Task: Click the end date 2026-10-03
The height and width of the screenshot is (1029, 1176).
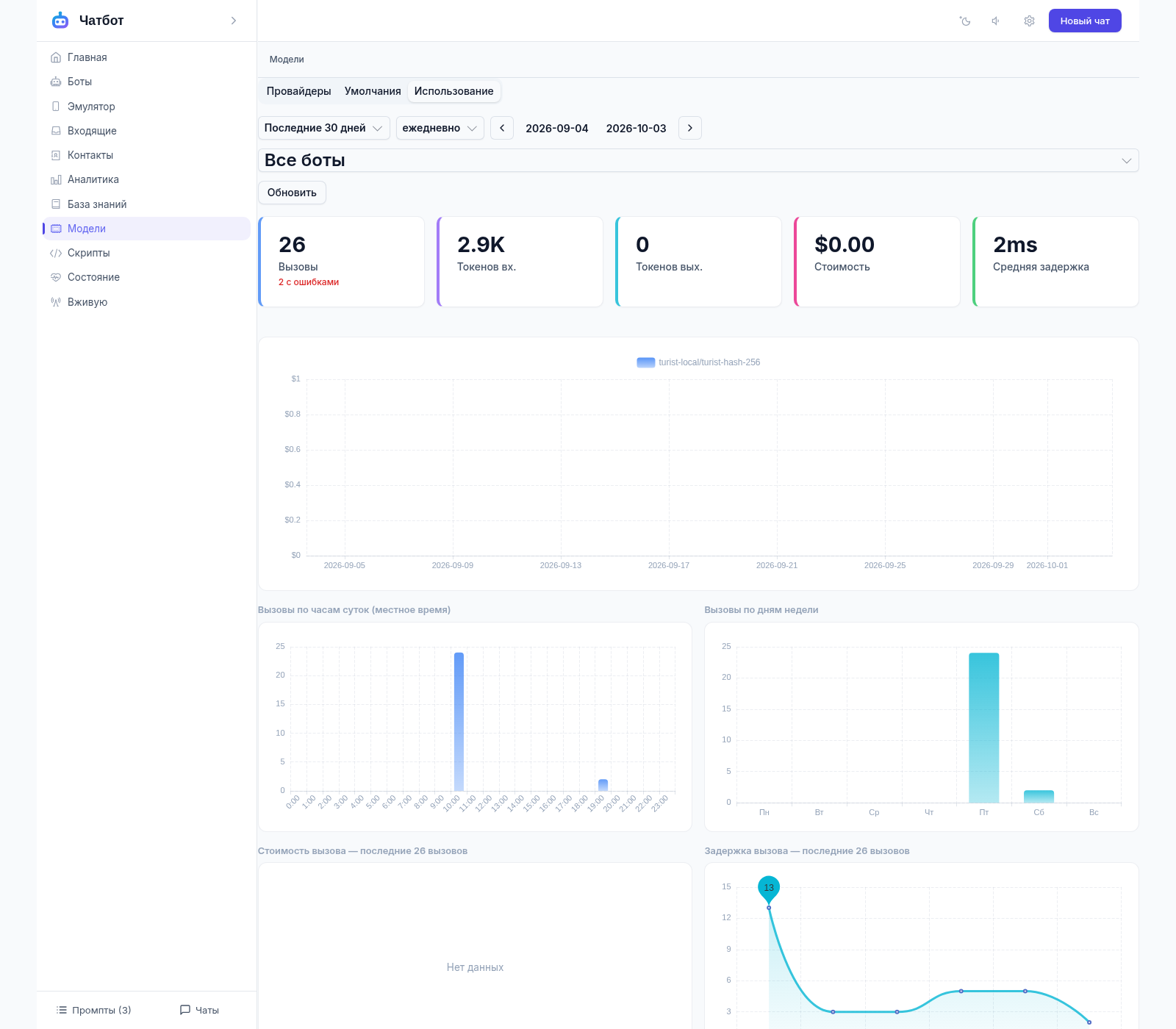Action: 637,128
